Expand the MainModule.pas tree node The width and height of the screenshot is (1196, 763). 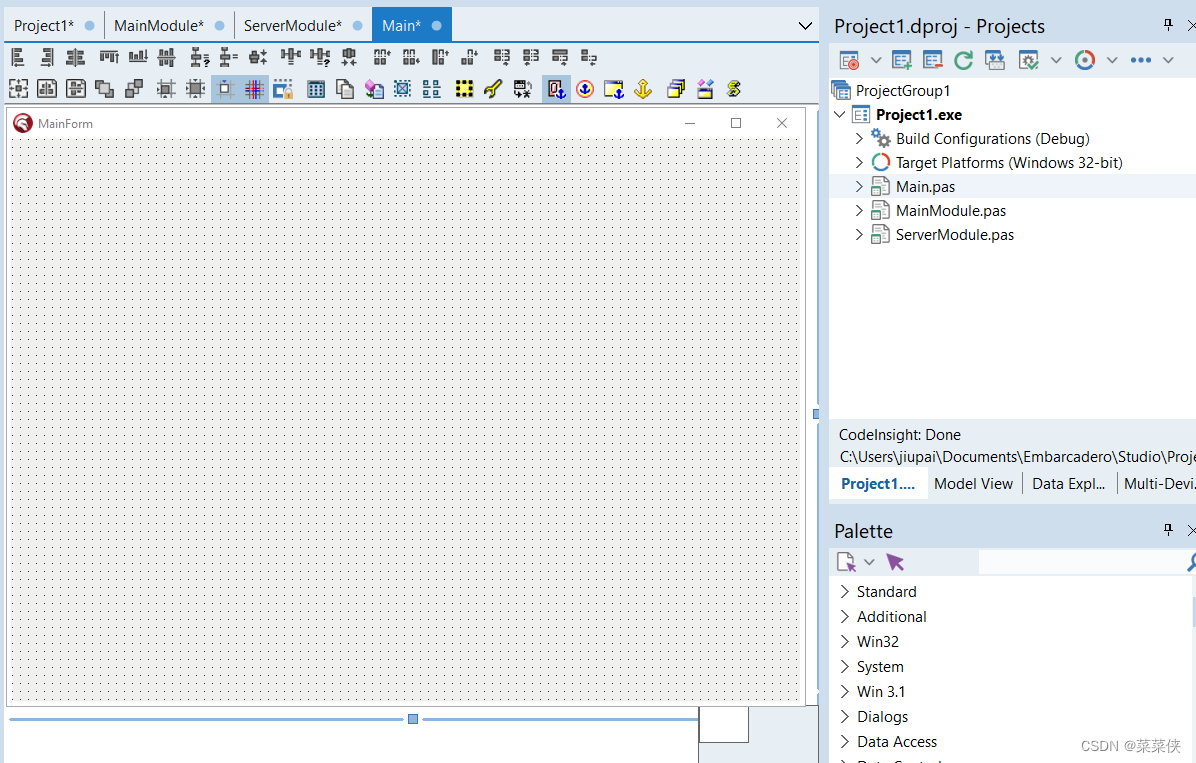[859, 211]
